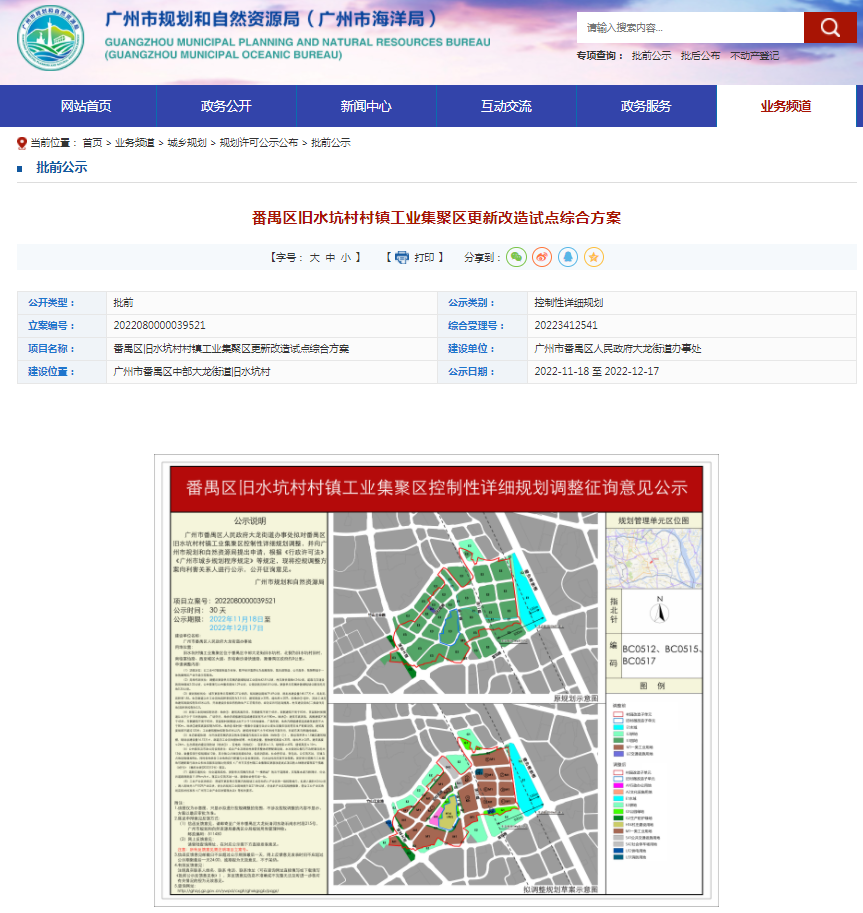The height and width of the screenshot is (913, 863).
Task: Open the 政务服务 menu item
Action: pos(649,106)
